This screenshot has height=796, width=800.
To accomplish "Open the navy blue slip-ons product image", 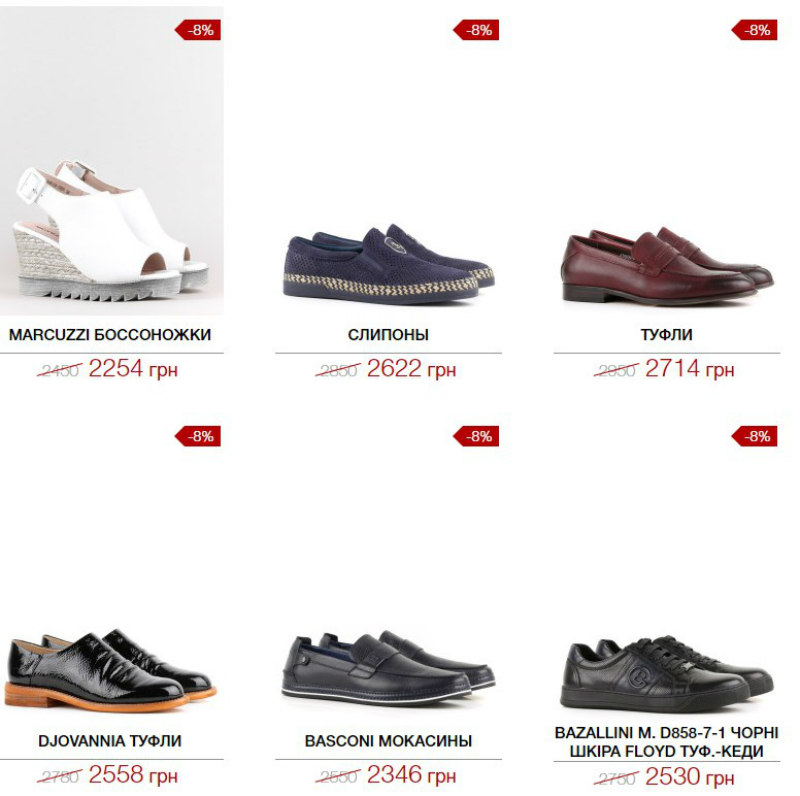I will [x=389, y=264].
